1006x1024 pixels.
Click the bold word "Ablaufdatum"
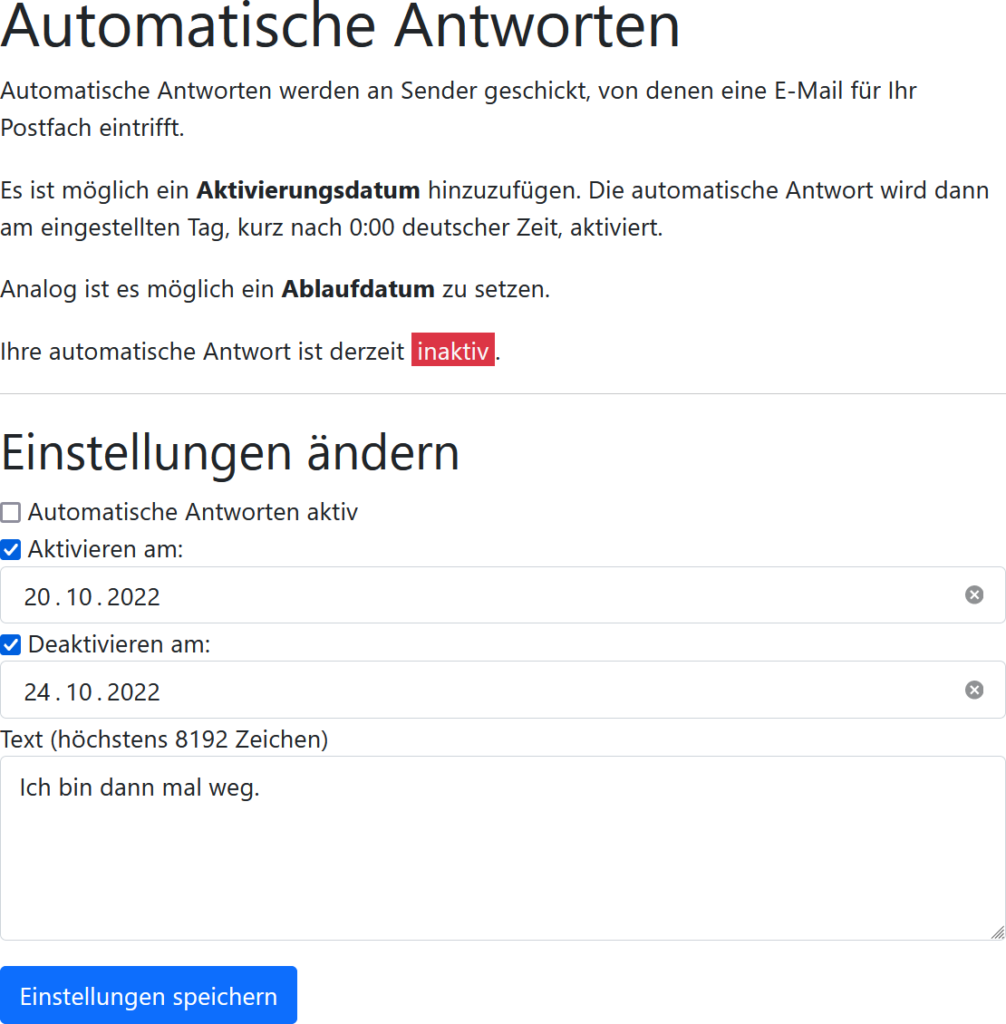pyautogui.click(x=358, y=289)
